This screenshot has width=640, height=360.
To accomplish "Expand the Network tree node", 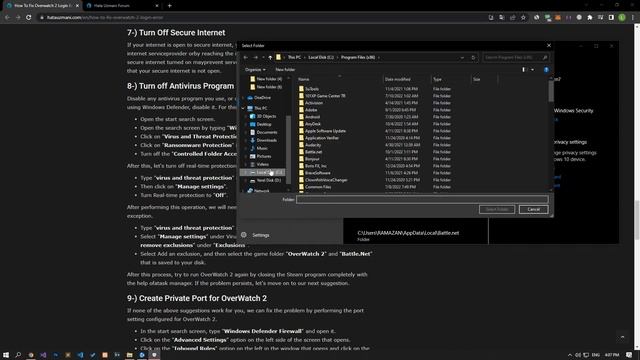I will (244, 191).
